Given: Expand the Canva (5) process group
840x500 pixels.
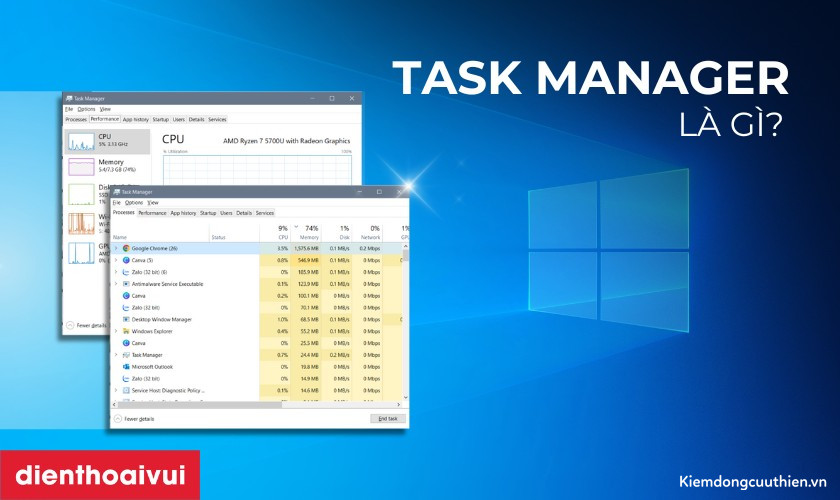Looking at the screenshot, I should tap(116, 260).
